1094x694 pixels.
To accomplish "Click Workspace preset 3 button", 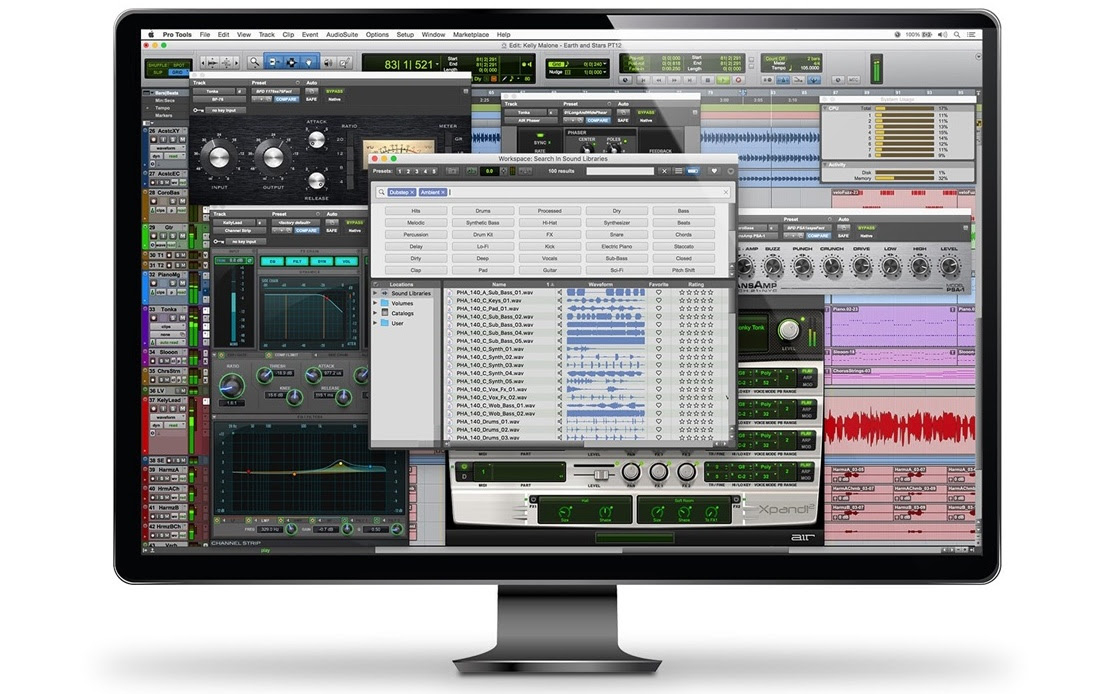I will tap(417, 171).
